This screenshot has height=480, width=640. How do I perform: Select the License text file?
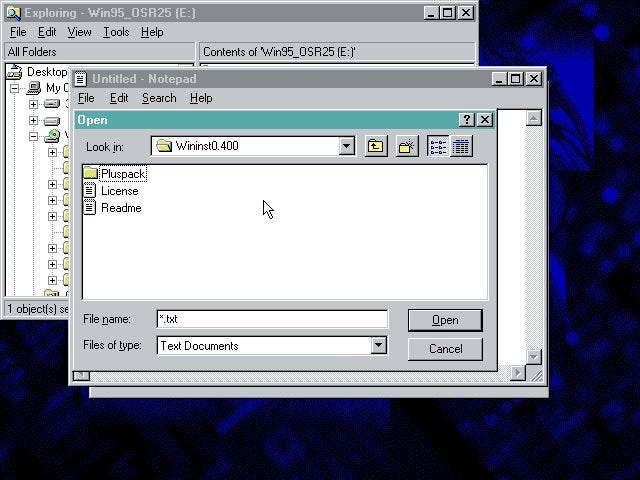pyautogui.click(x=111, y=191)
